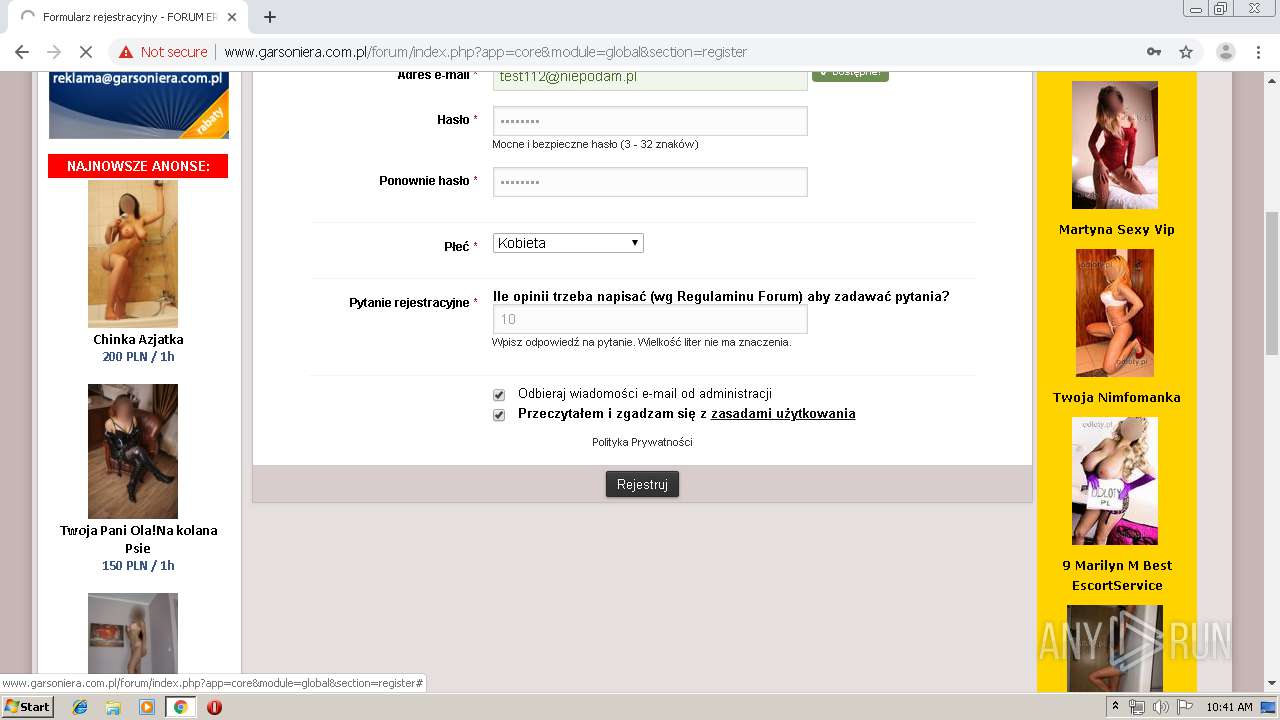Click the Twoja Pani Ola!Na kolana Psie link
This screenshot has width=1280, height=720.
[x=138, y=539]
